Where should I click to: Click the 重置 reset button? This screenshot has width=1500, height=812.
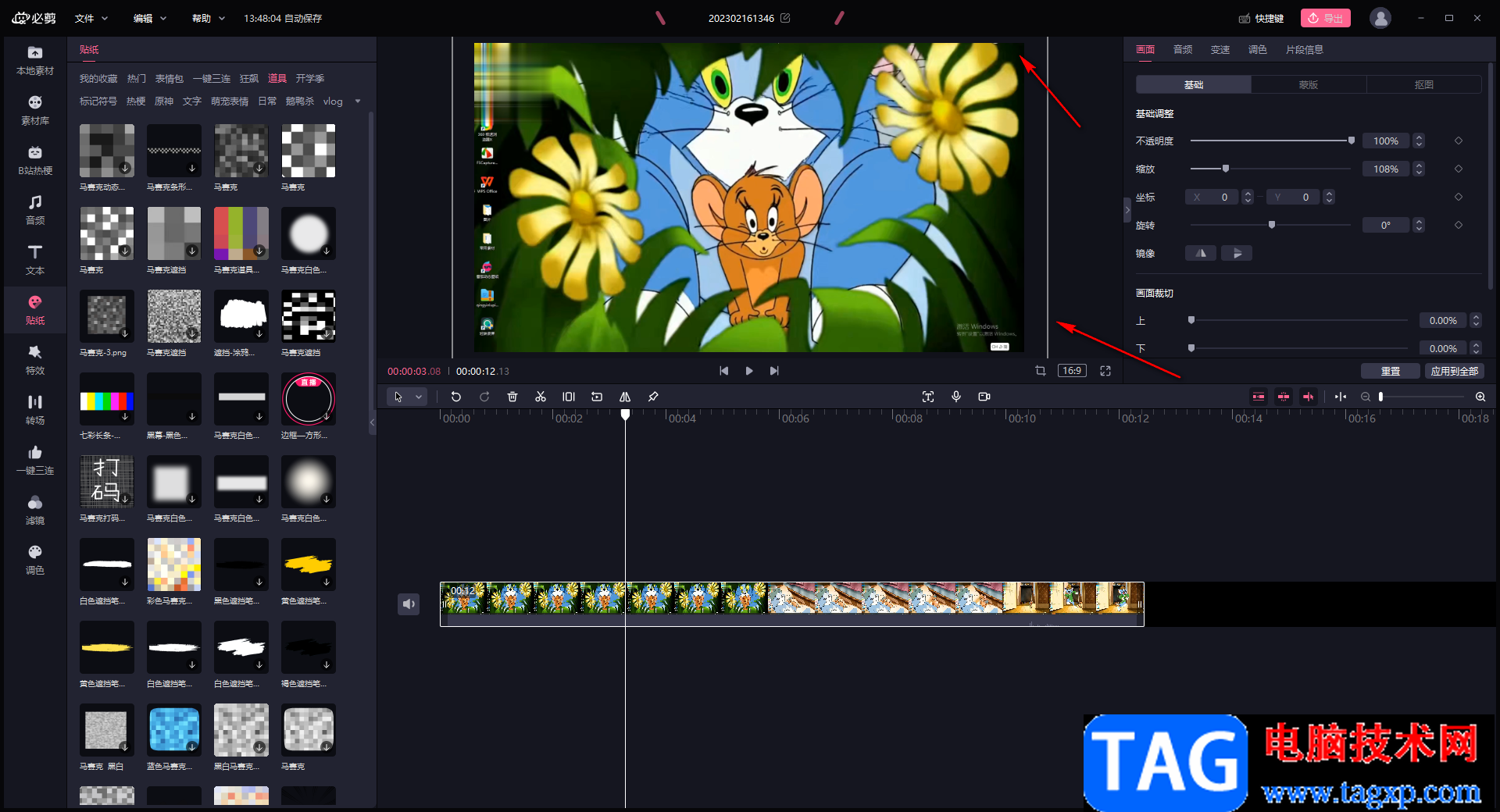click(1391, 371)
